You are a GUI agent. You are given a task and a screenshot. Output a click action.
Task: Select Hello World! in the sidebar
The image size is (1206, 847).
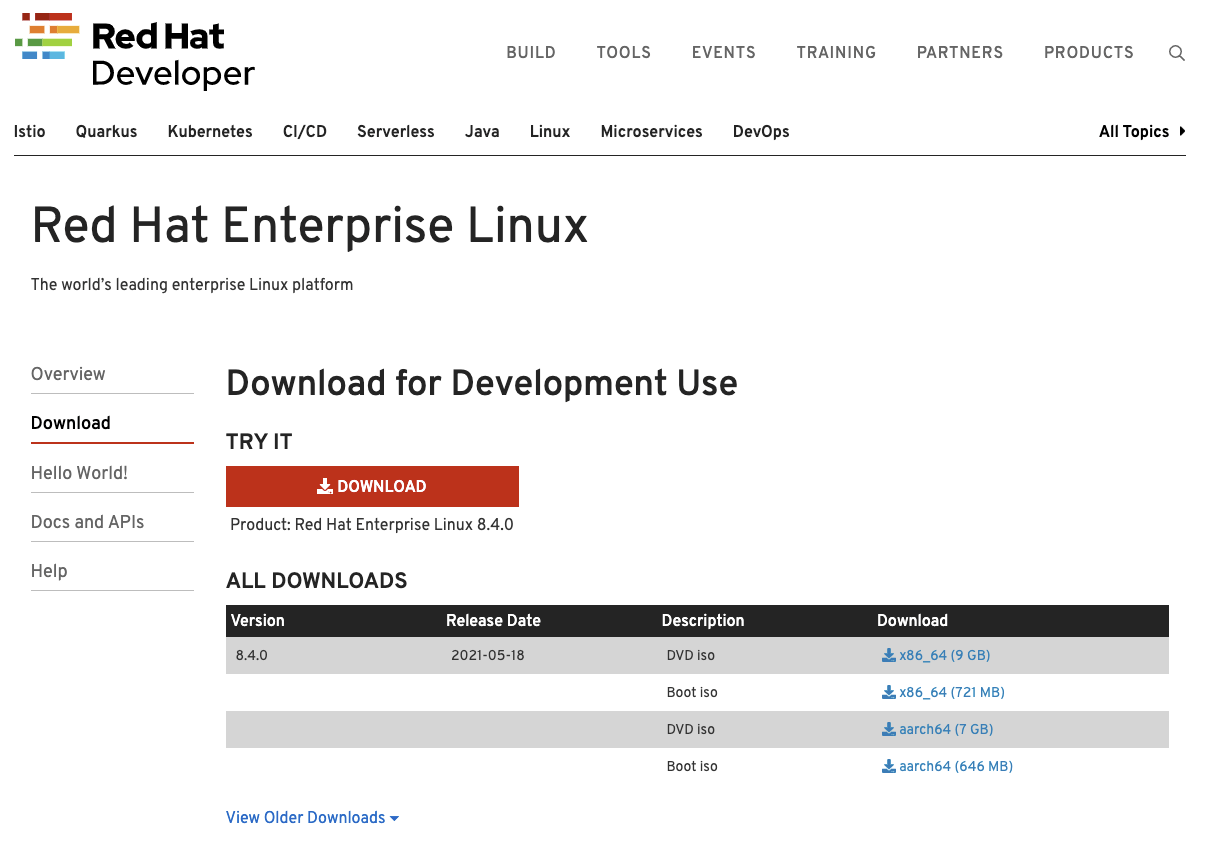click(x=79, y=473)
